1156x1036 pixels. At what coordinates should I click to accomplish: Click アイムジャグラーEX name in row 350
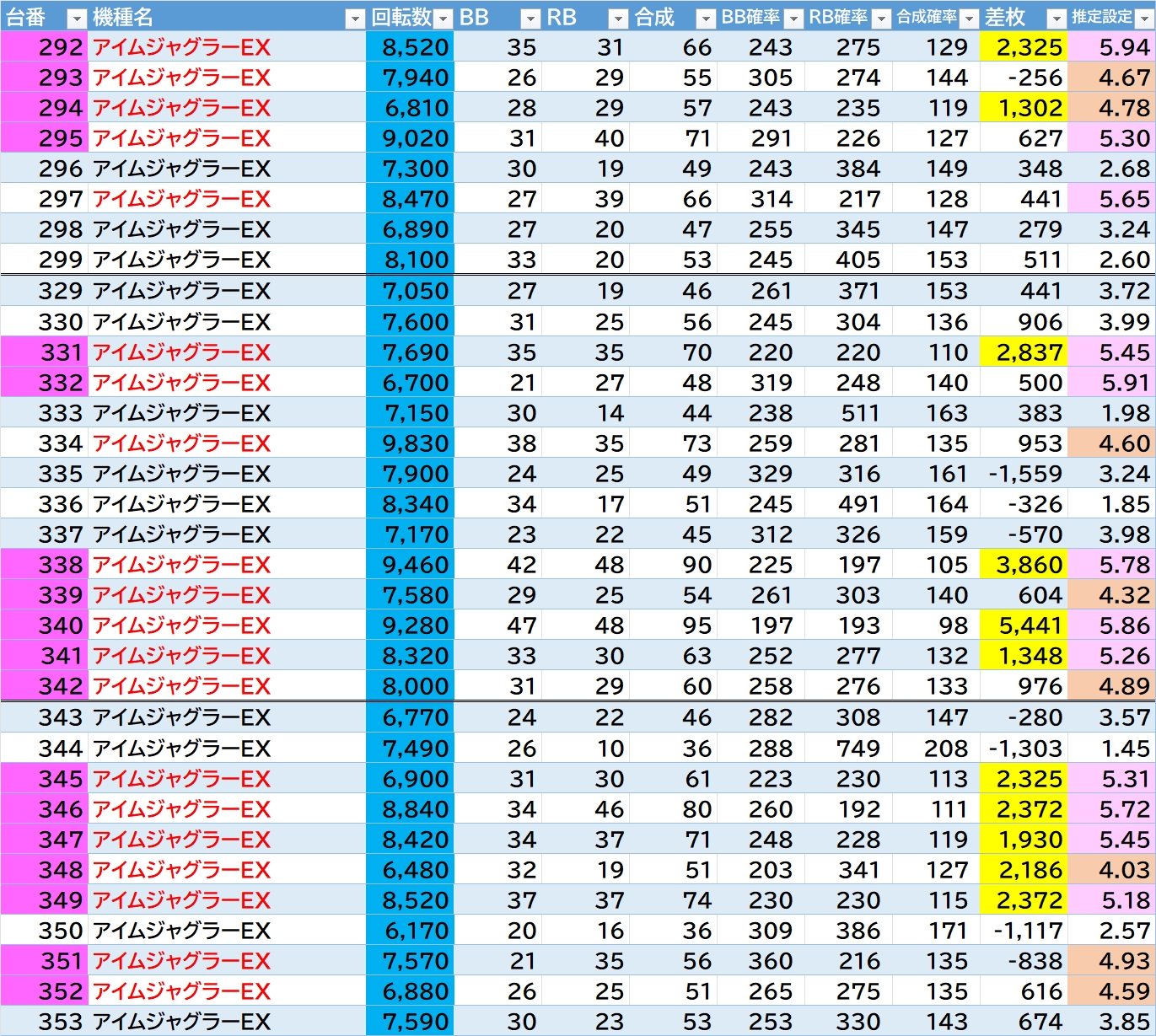182,931
